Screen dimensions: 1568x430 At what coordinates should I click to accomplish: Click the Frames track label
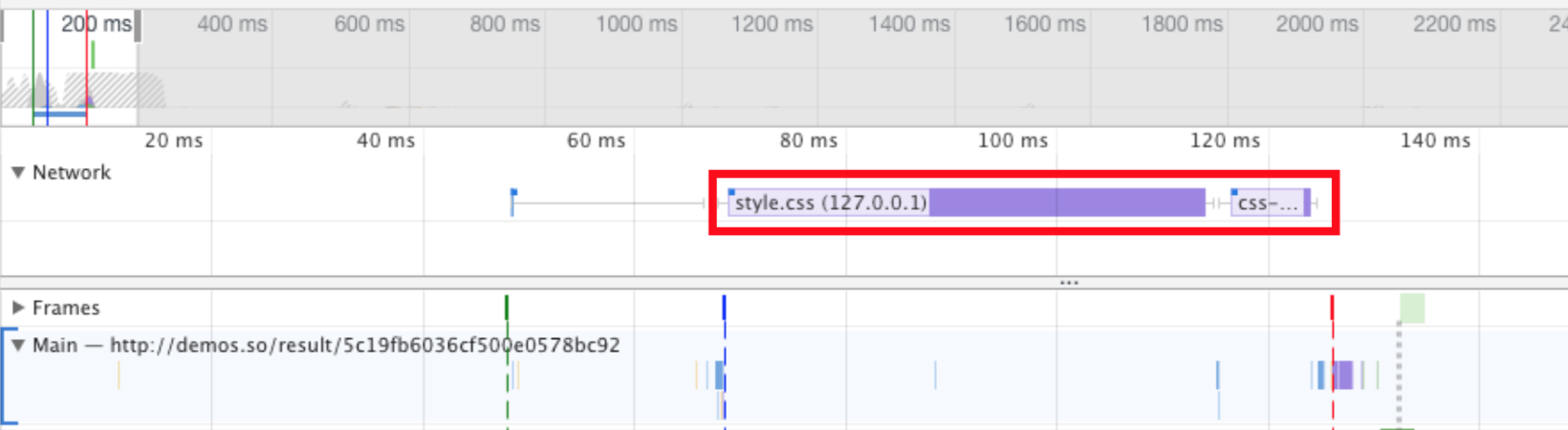point(66,308)
